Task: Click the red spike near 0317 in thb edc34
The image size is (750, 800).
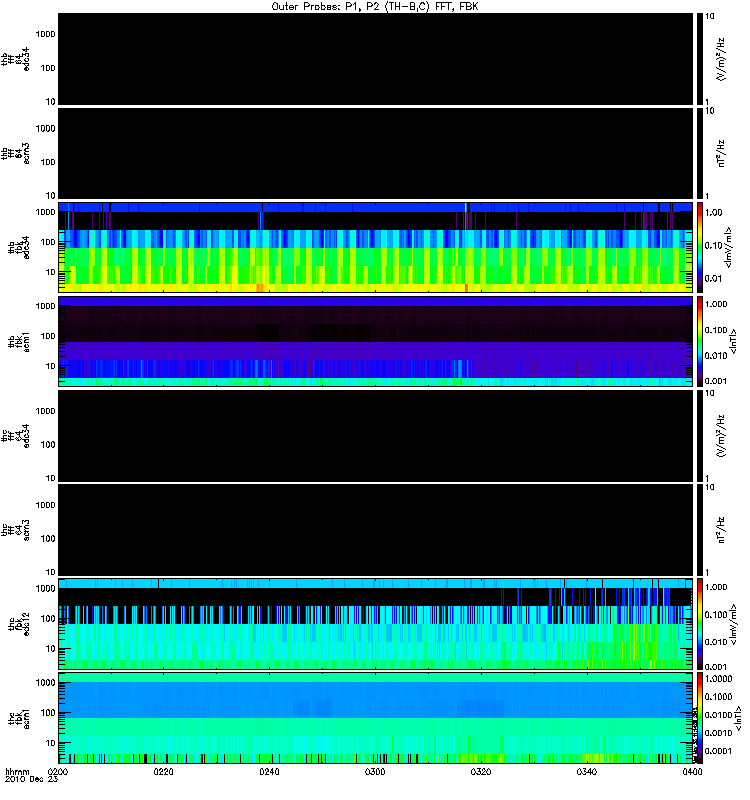Action: (466, 288)
